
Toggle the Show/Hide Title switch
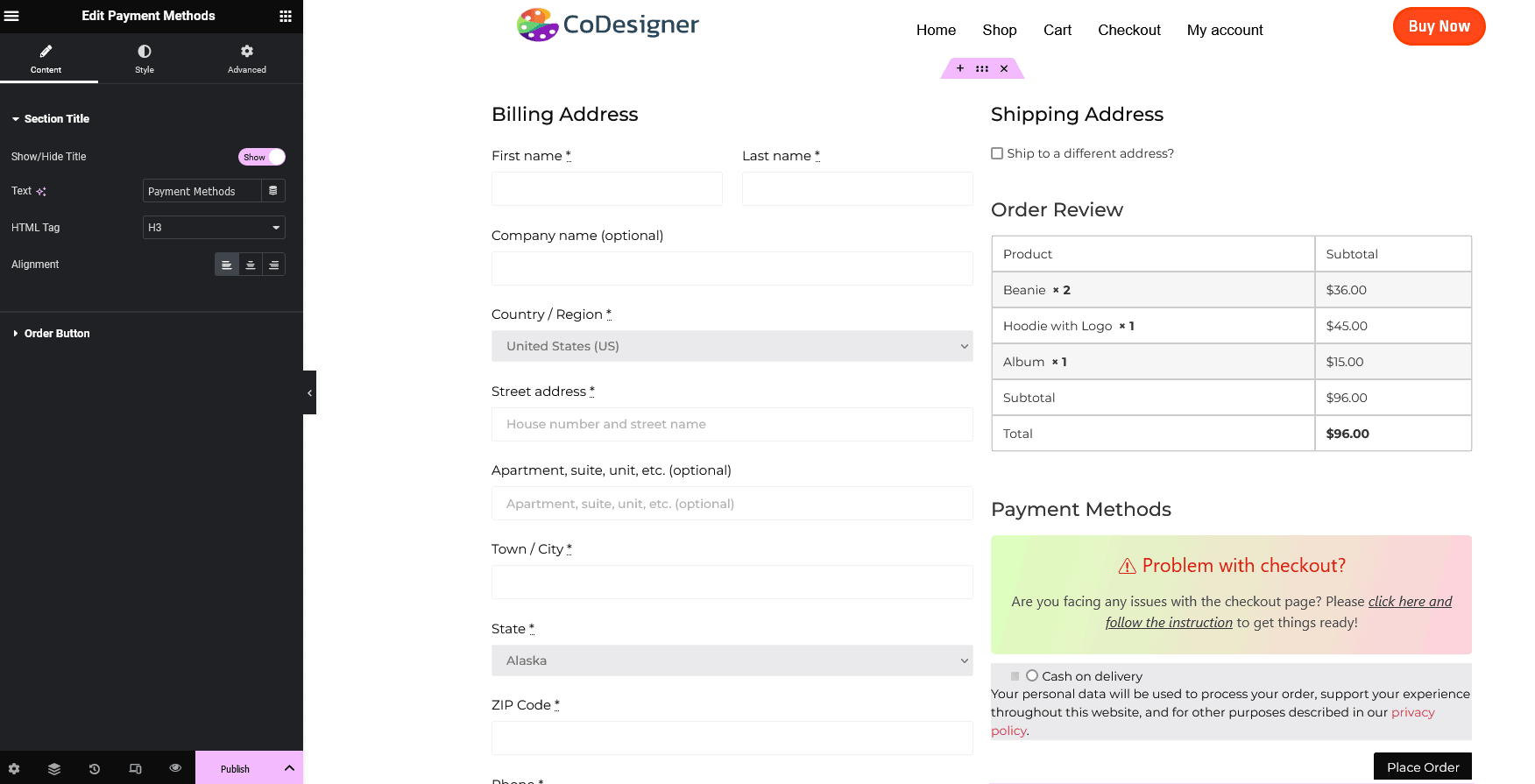[261, 157]
